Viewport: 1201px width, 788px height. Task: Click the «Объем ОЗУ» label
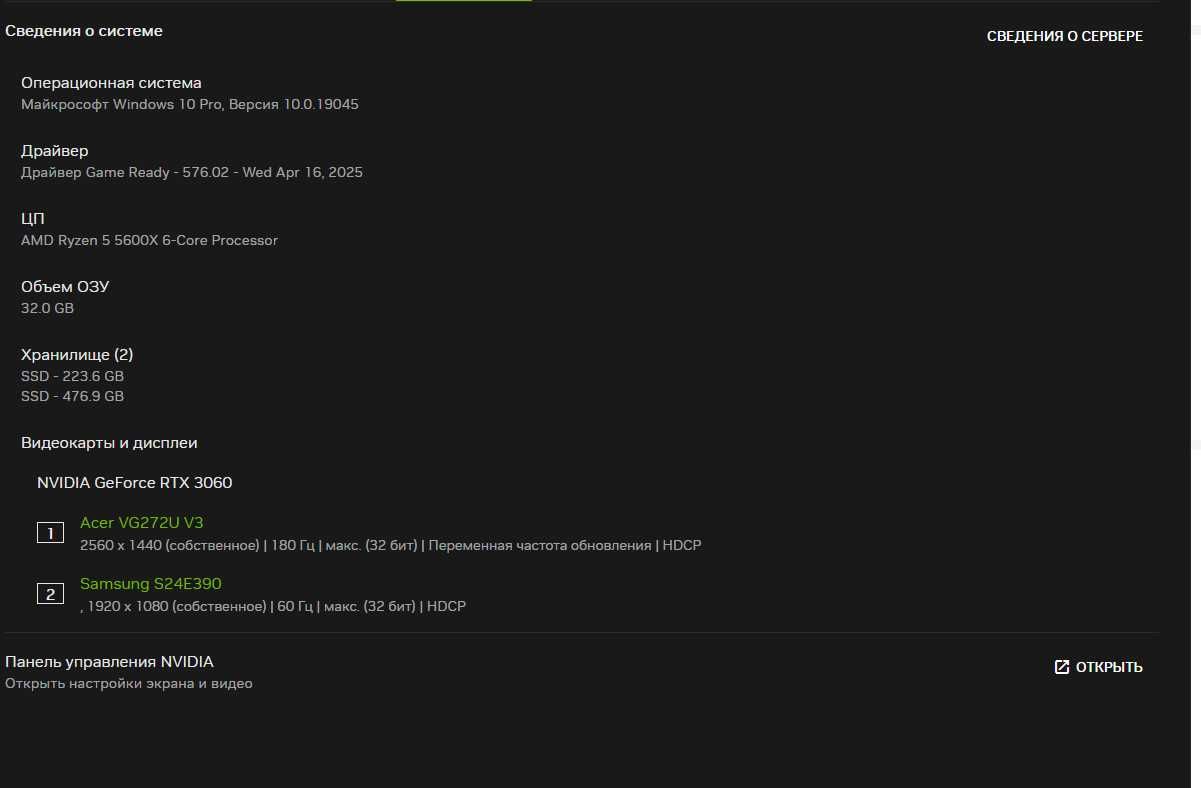[x=65, y=287]
